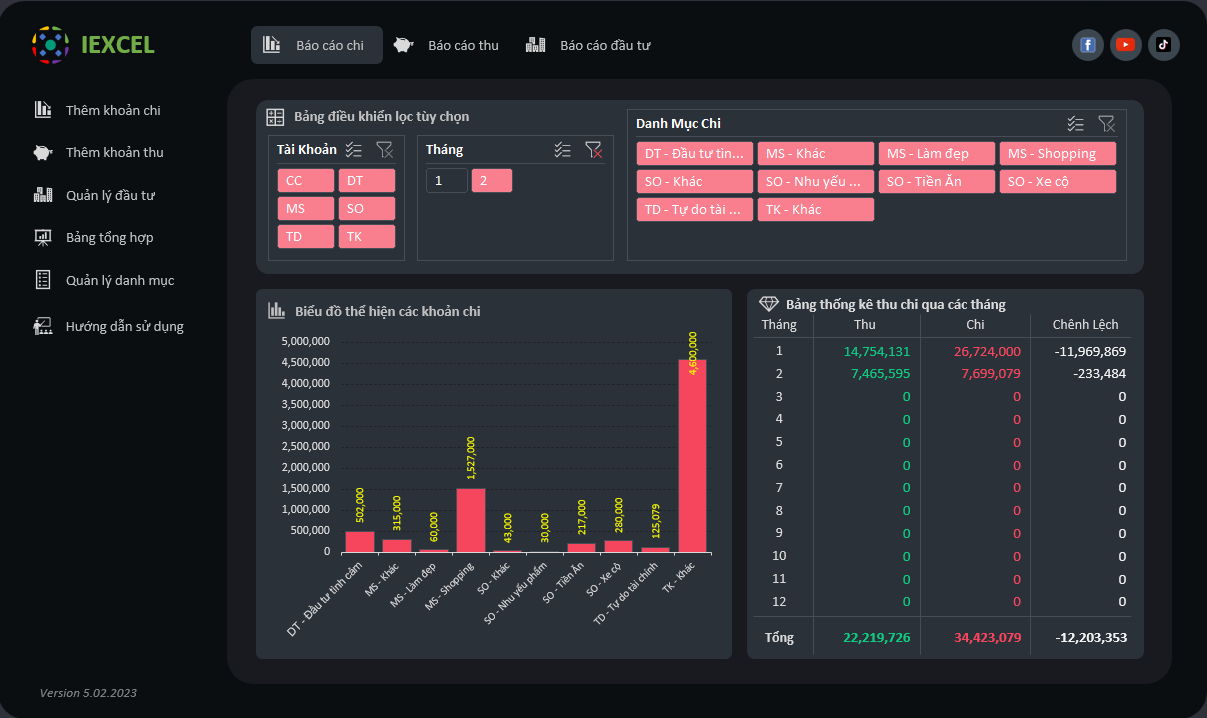
Task: Toggle the TD - Tự do tài category filter
Action: (x=695, y=210)
